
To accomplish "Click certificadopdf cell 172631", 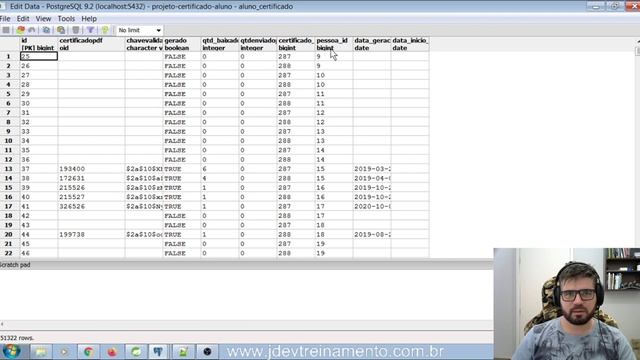I will (91, 178).
